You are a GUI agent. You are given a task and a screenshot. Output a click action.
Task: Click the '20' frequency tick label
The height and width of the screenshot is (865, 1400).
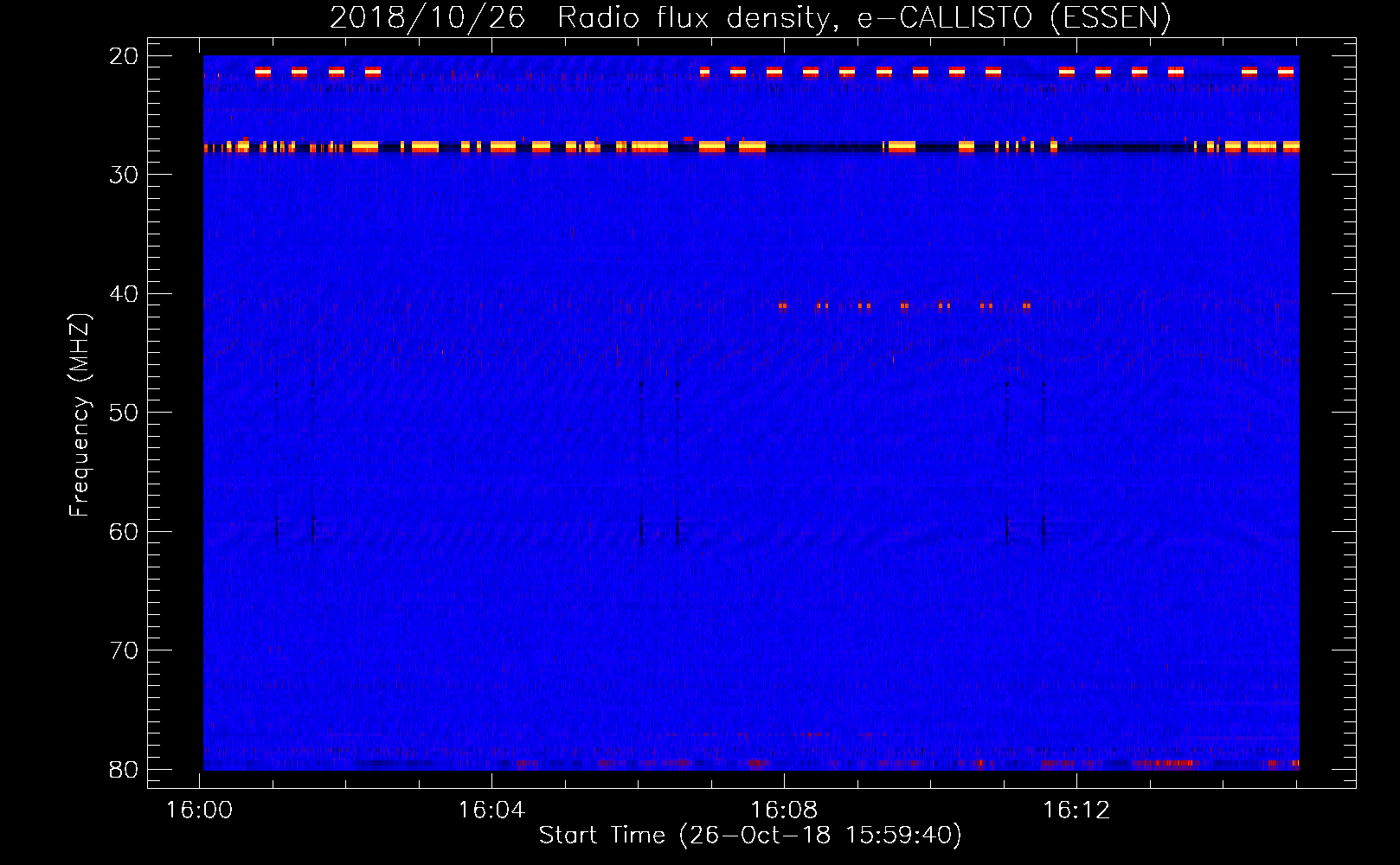tap(125, 56)
